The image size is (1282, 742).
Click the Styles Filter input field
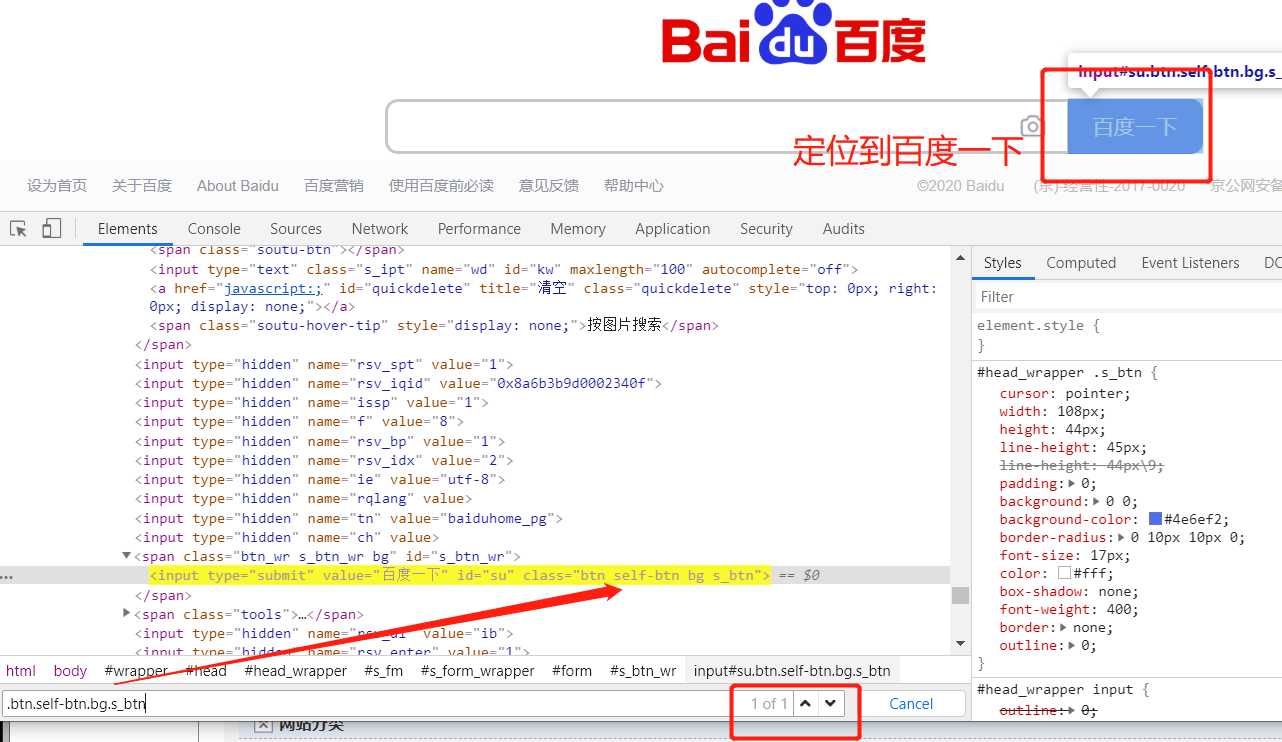(x=1127, y=297)
